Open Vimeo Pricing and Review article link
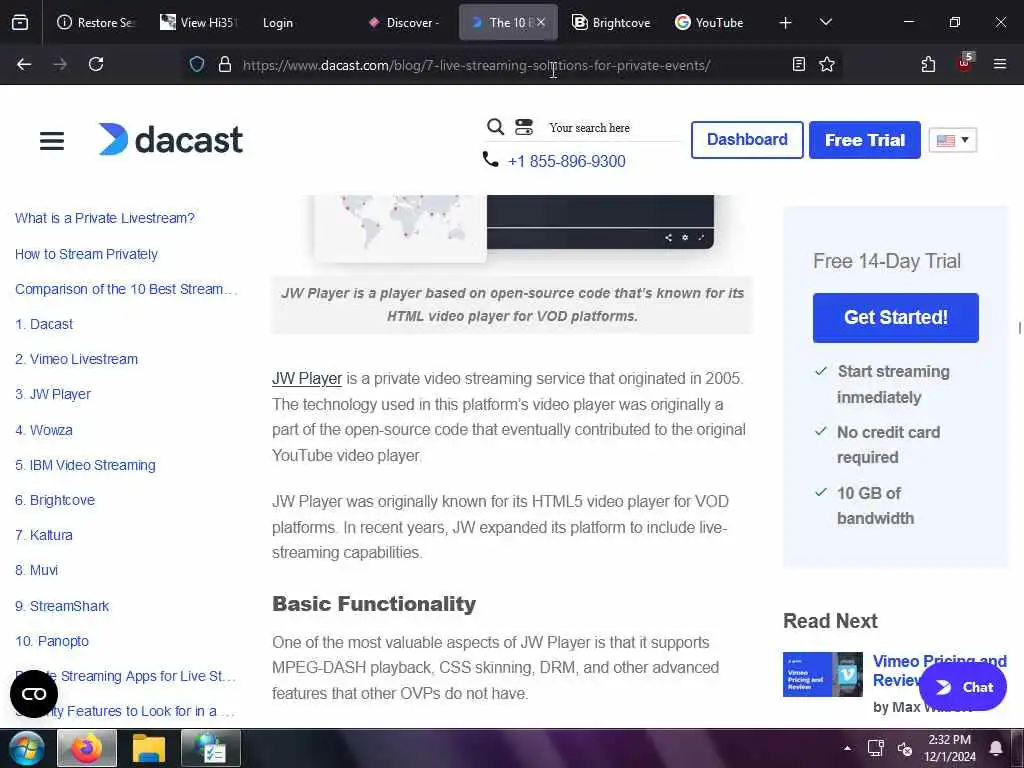The height and width of the screenshot is (768, 1024). (x=939, y=671)
